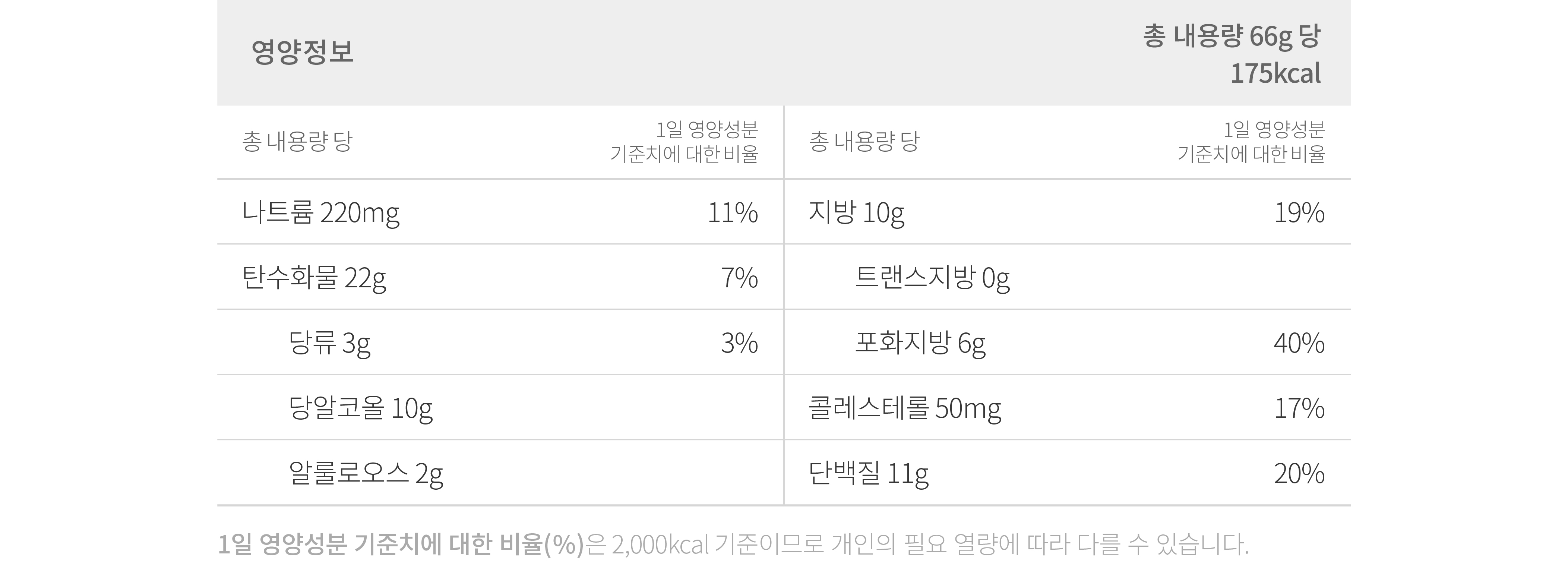Click the 7% carbohydrate percentage
Viewport: 1568px width, 562px height.
click(740, 278)
